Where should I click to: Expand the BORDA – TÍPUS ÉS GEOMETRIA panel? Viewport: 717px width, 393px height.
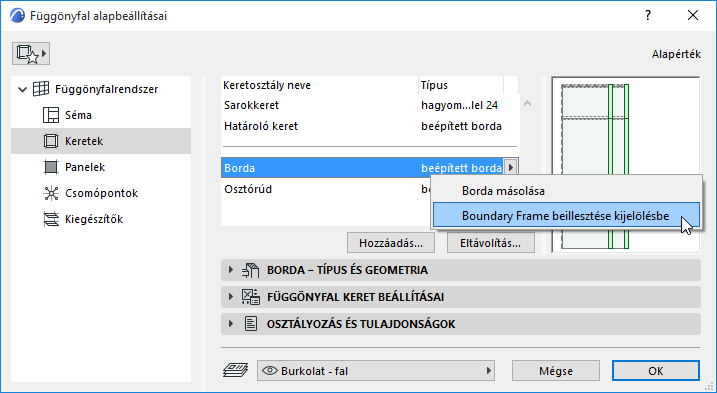(x=231, y=270)
